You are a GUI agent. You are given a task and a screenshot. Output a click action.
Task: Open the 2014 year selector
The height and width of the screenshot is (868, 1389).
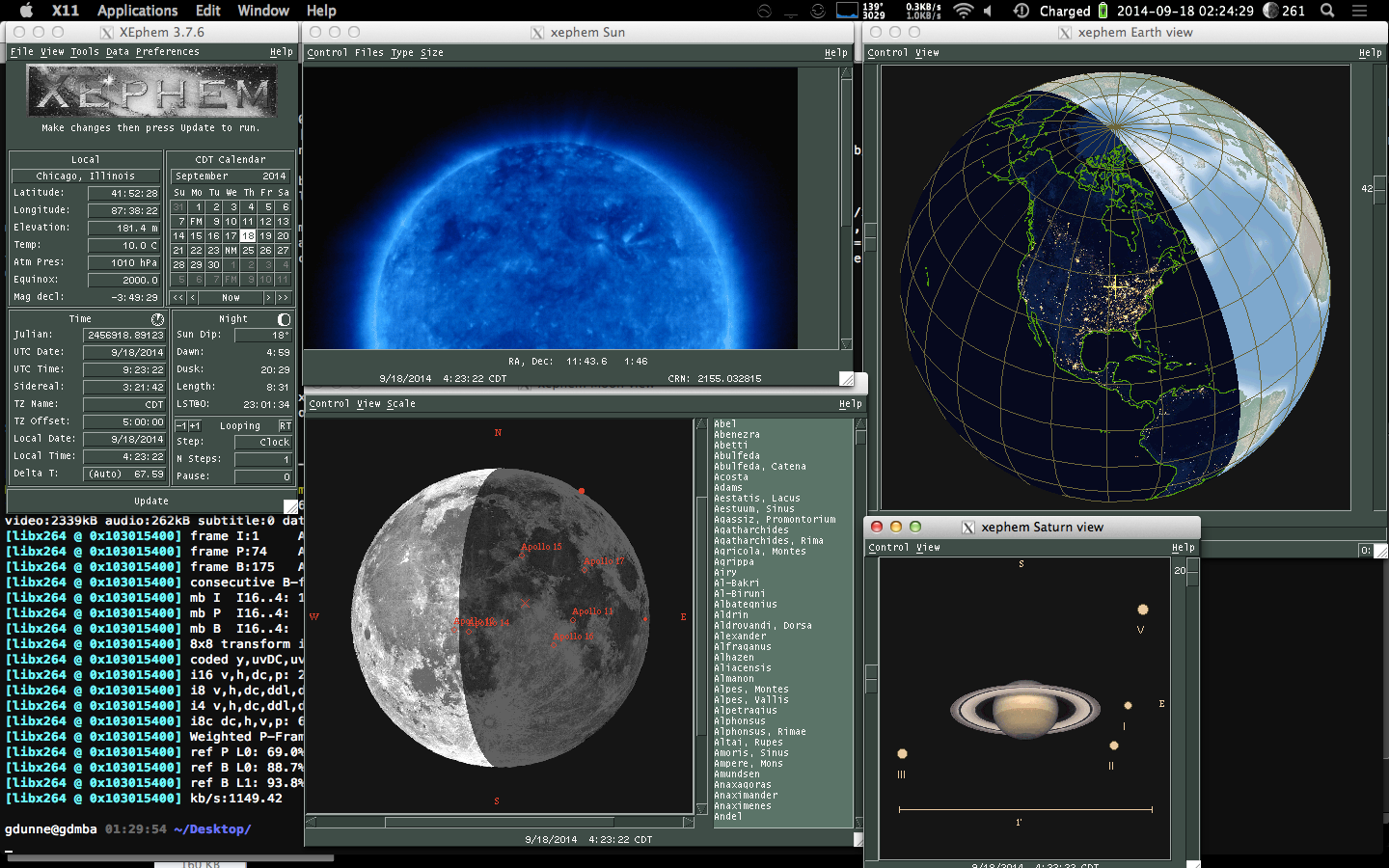pos(274,176)
